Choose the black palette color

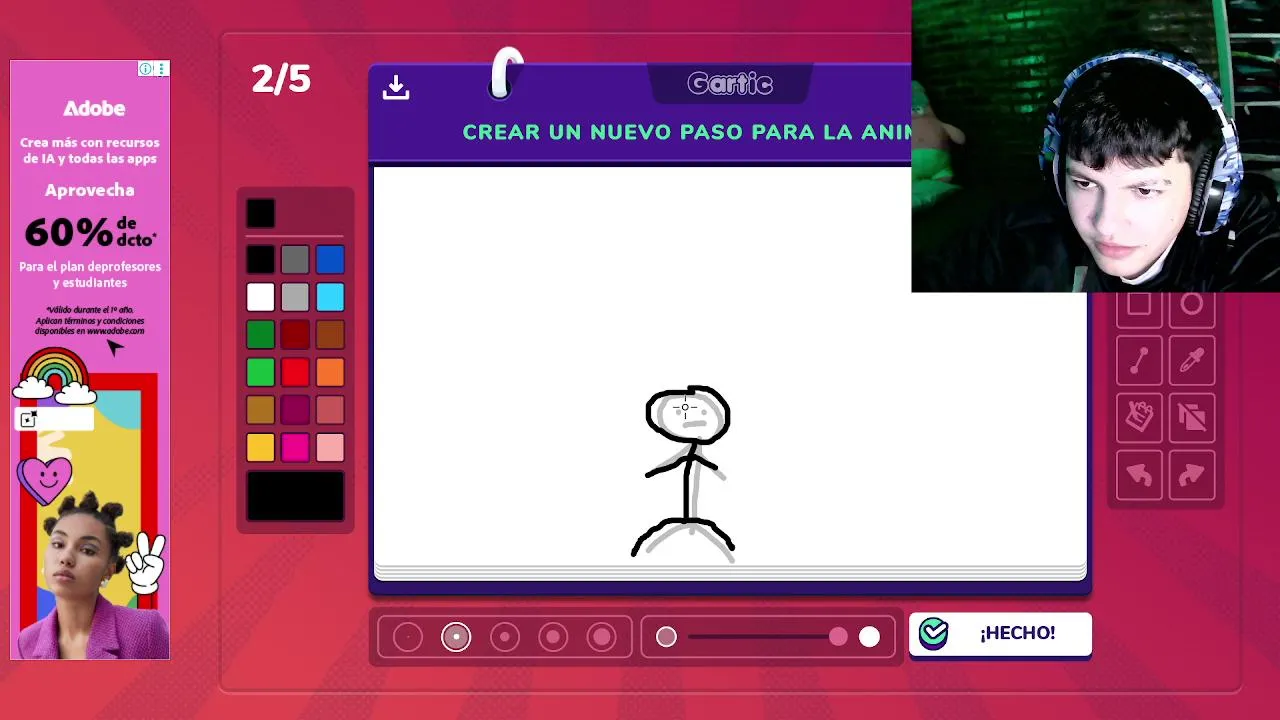[260, 260]
